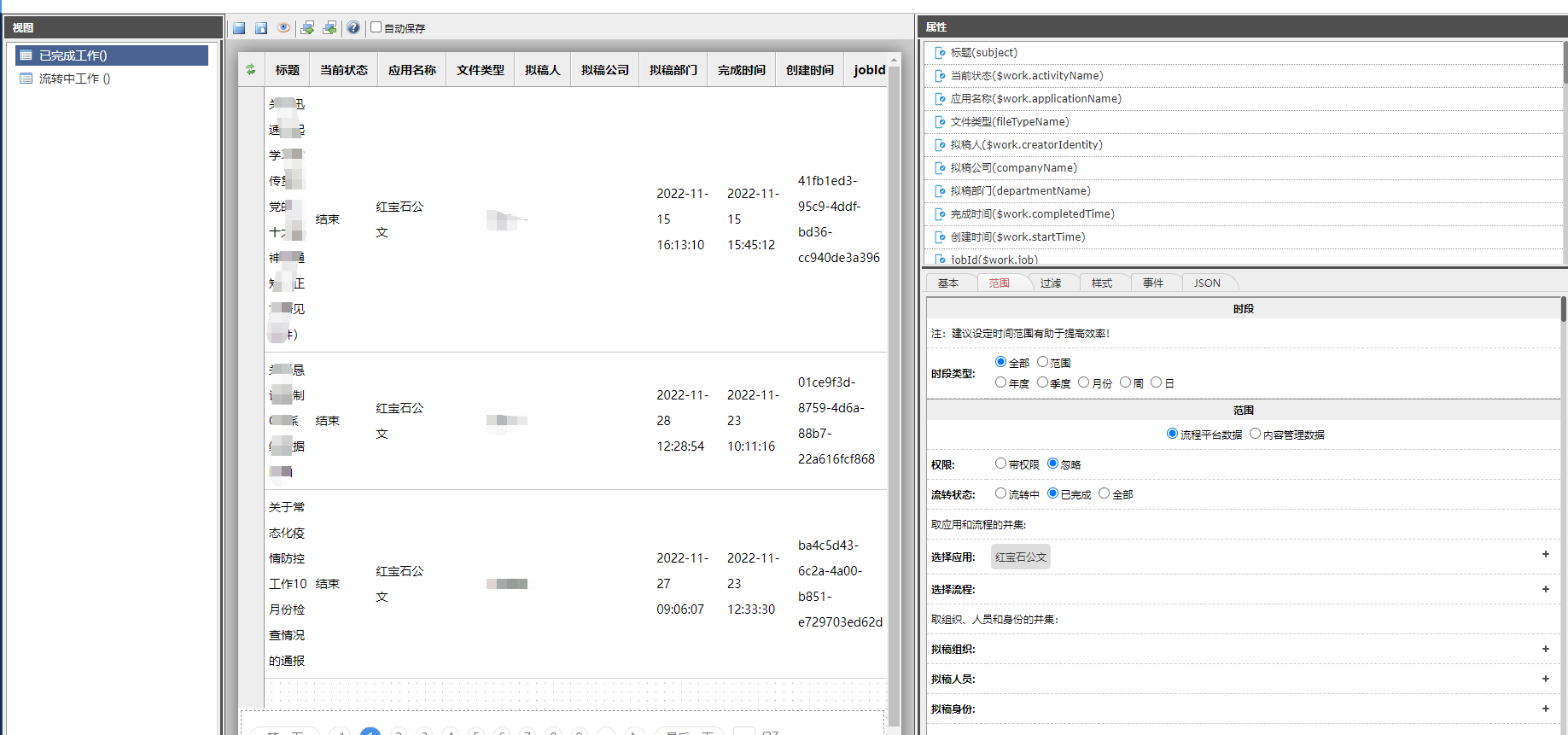This screenshot has height=735, width=1568.
Task: Click the icon next to 应用名称($work.applicationName)
Action: [x=940, y=99]
